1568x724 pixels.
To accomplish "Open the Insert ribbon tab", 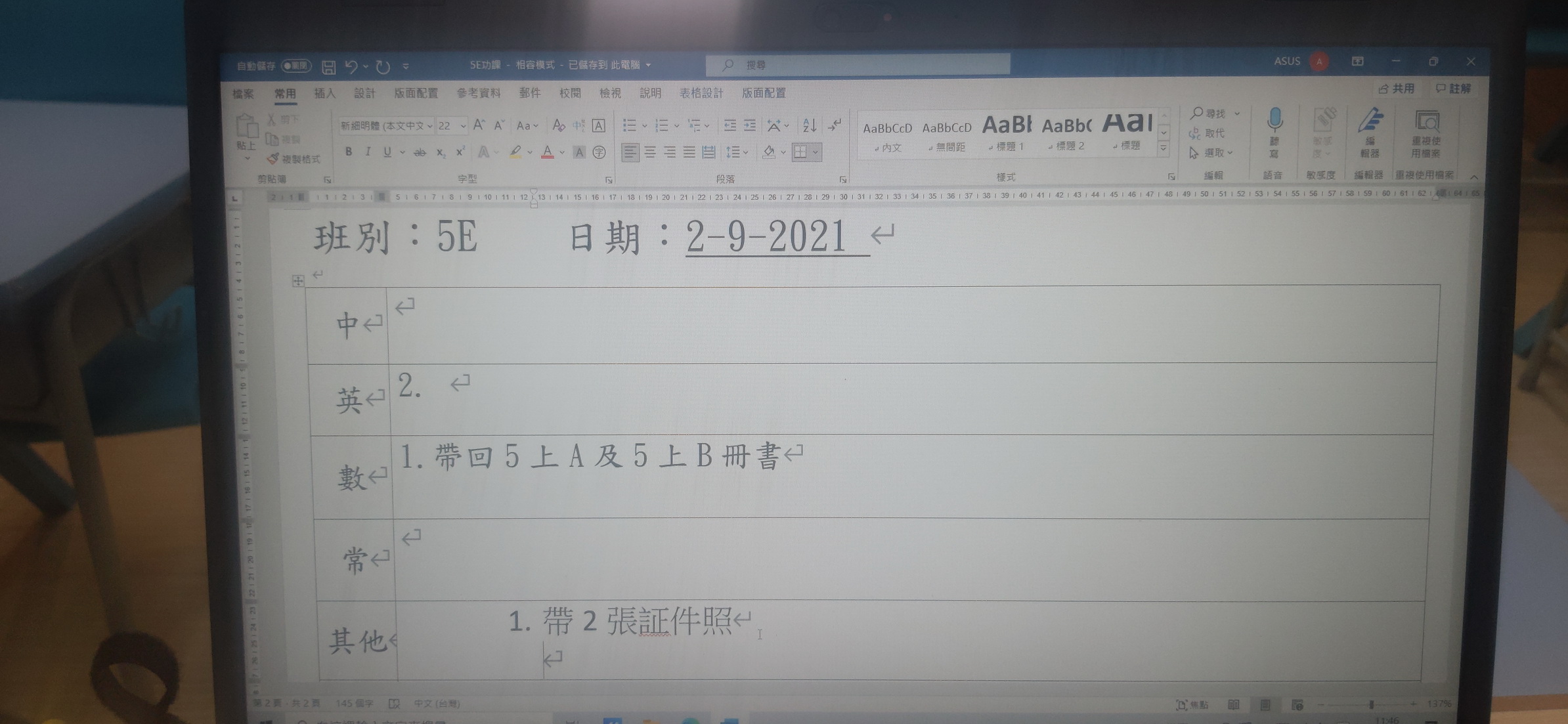I will (324, 93).
